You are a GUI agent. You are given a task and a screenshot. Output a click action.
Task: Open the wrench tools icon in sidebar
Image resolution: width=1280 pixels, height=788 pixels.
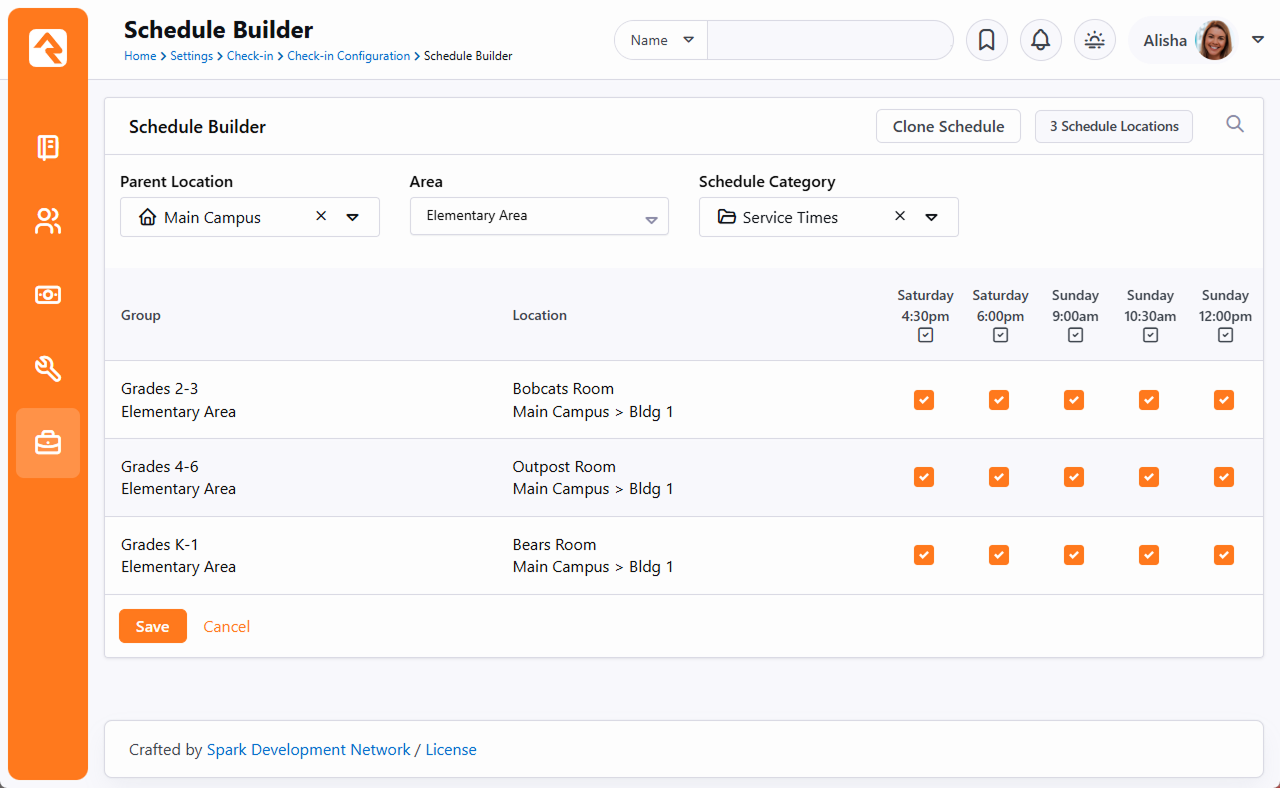(x=48, y=369)
